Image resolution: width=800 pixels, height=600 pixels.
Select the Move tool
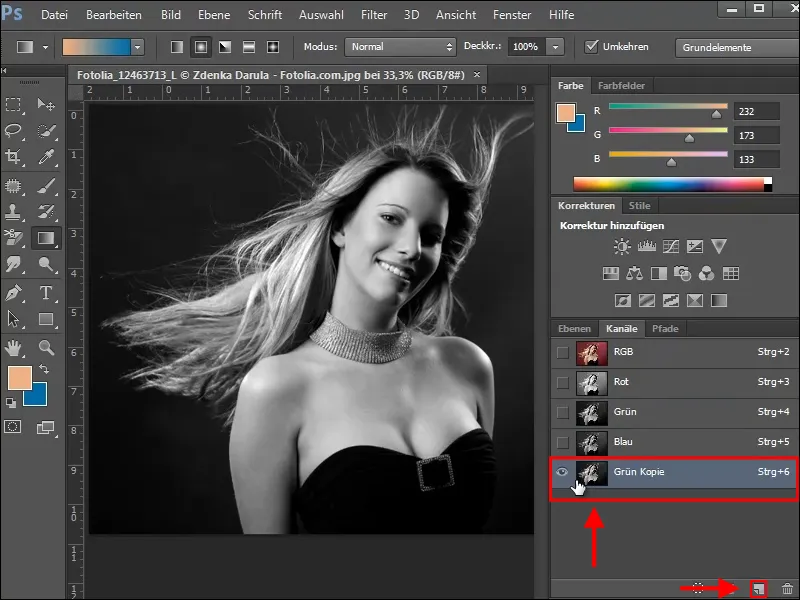(x=46, y=105)
